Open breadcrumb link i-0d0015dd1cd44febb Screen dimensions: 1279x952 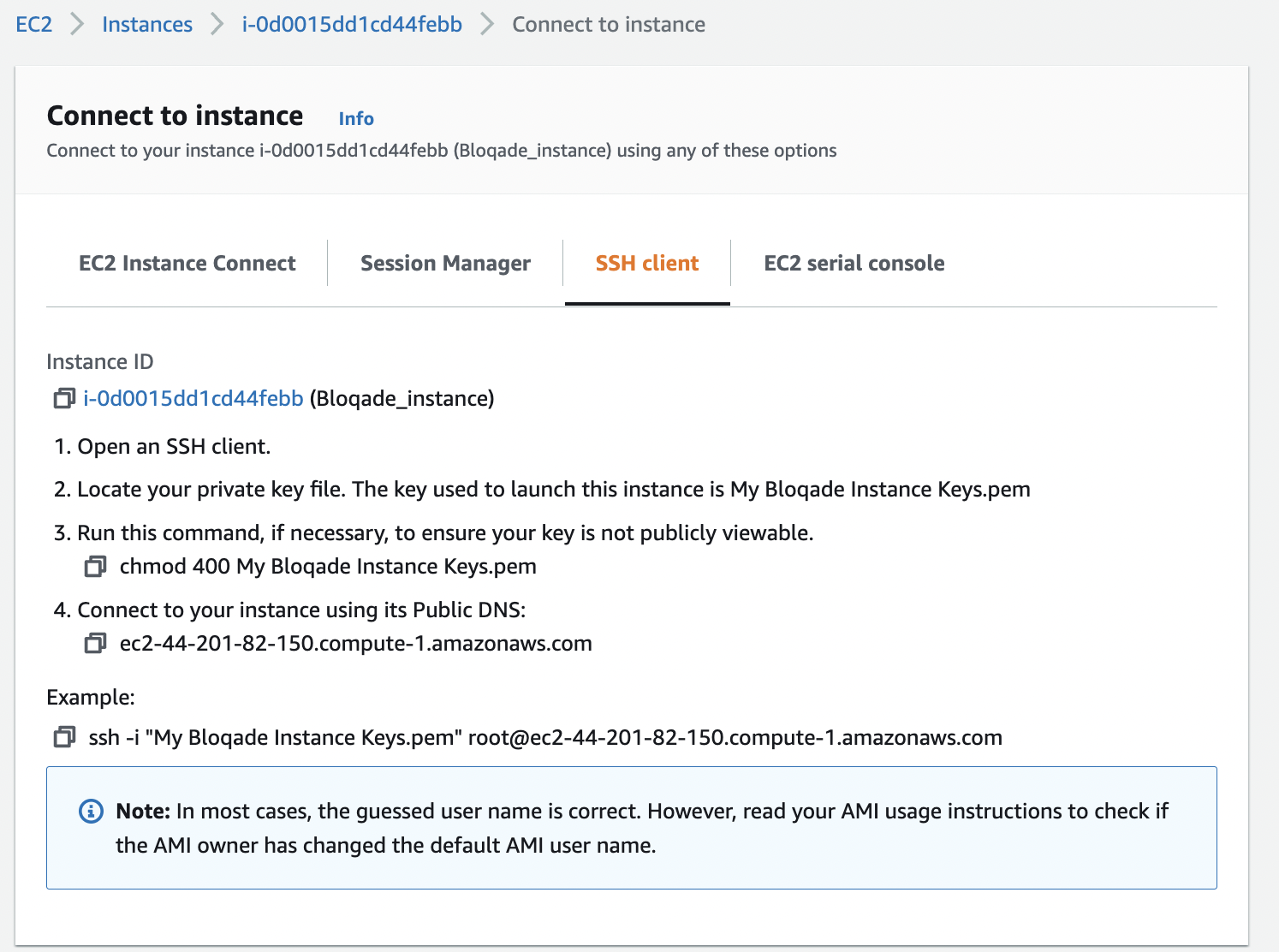(352, 24)
